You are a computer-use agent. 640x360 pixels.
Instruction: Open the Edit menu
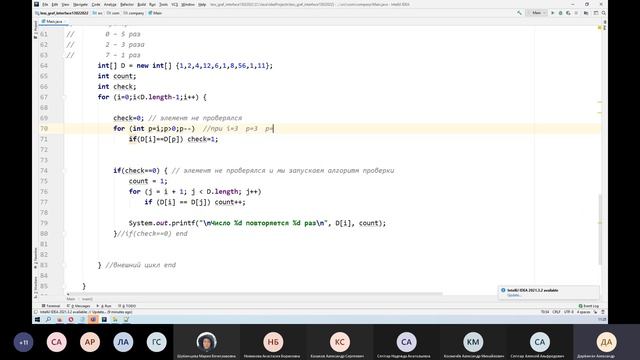point(55,4)
